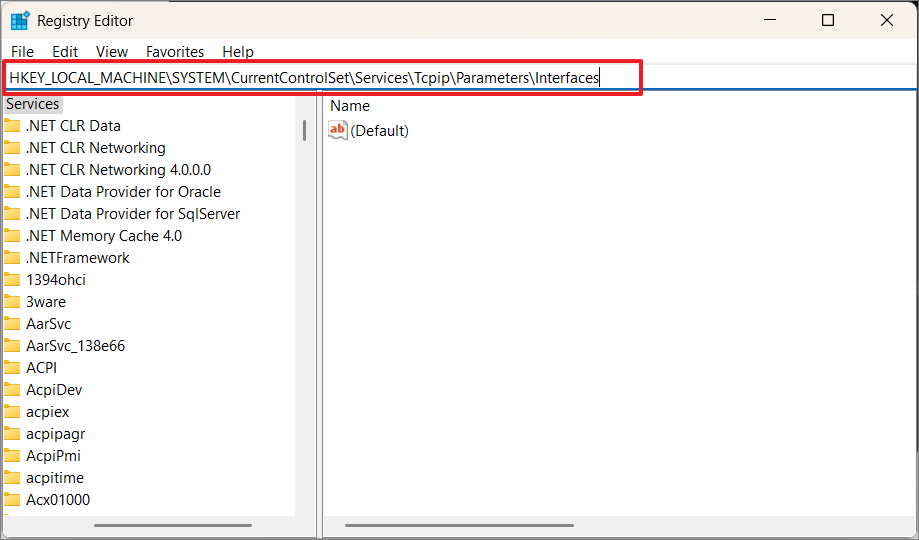Viewport: 919px width, 540px height.
Task: Select the AcpiPmi key label
Action: pos(53,456)
